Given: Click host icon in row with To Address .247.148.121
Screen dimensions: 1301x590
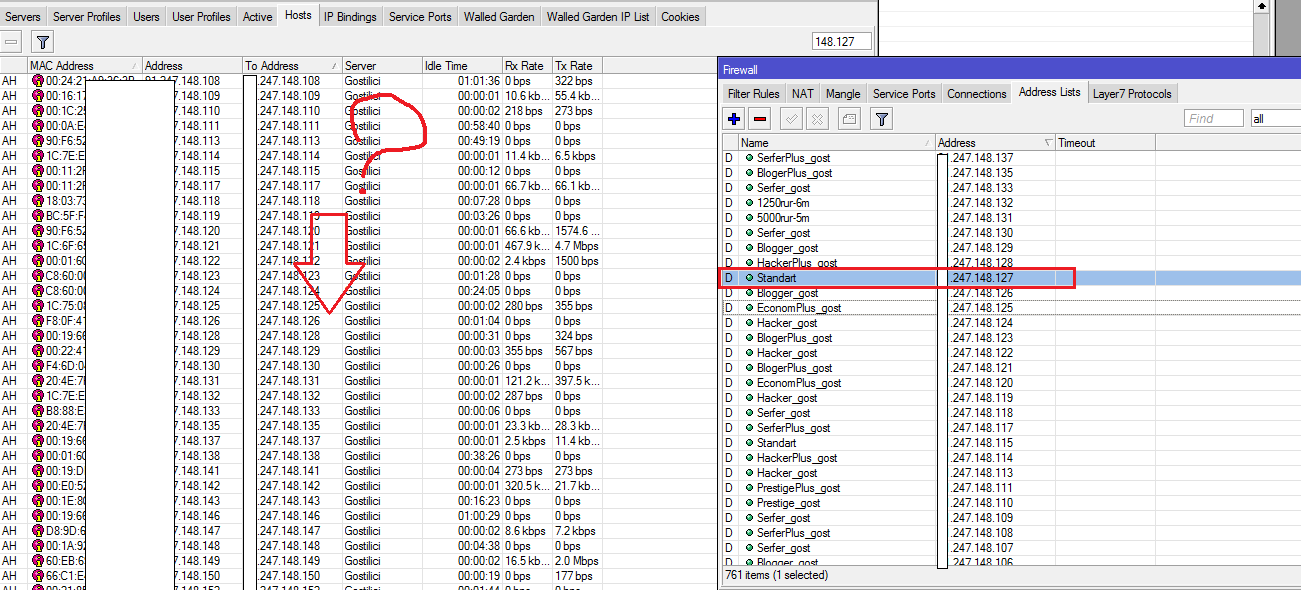Looking at the screenshot, I should [x=38, y=246].
